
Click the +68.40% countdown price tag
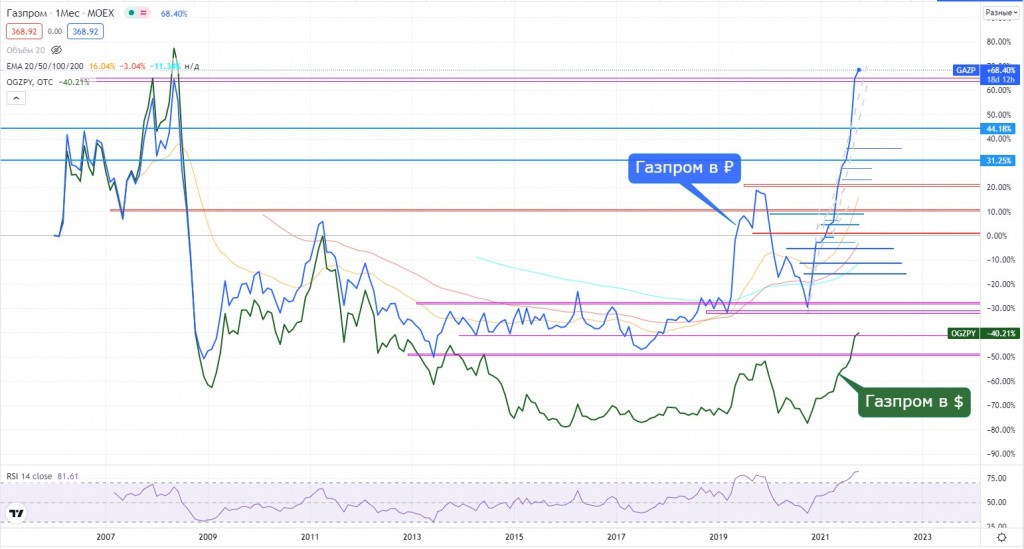coord(1001,74)
